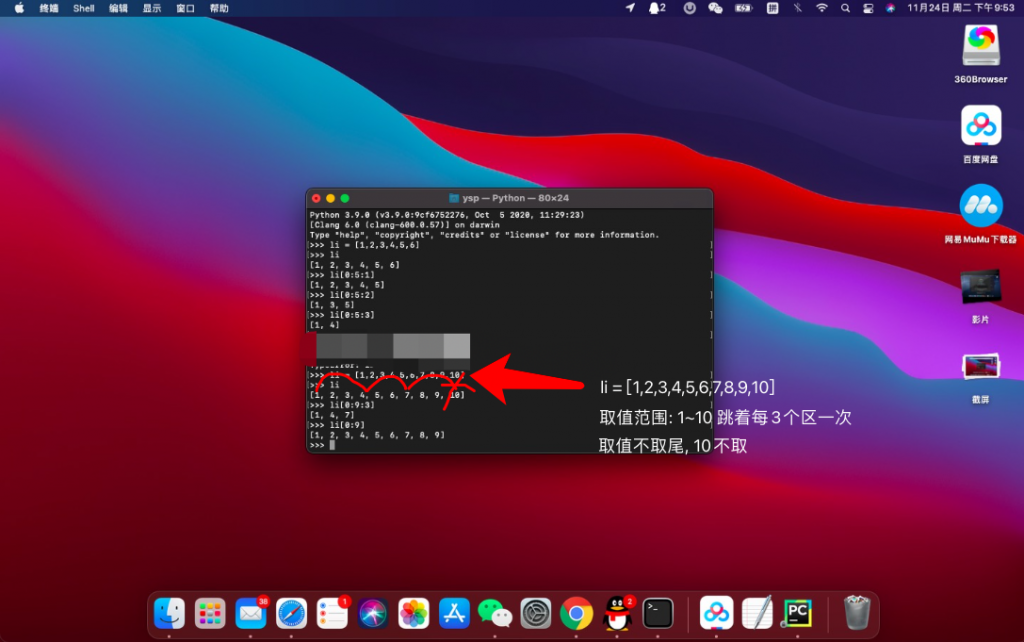Click the date and time 11月24日 周二
Image resolution: width=1024 pixels, height=642 pixels.
[x=960, y=8]
